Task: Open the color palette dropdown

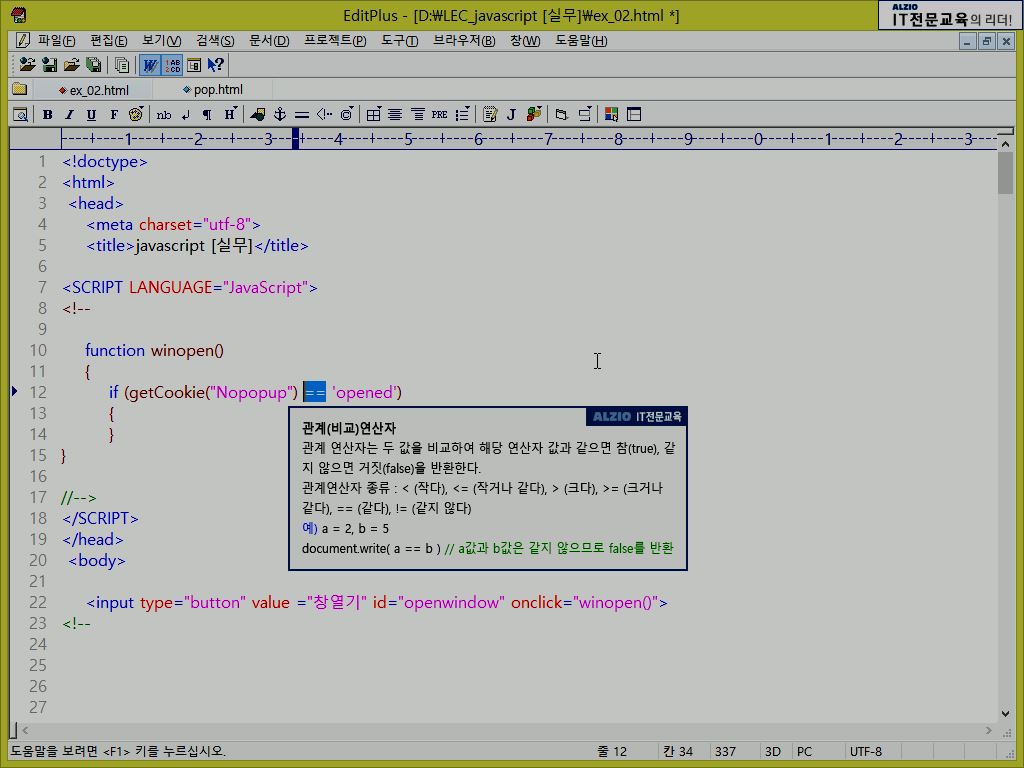Action: pyautogui.click(x=136, y=114)
